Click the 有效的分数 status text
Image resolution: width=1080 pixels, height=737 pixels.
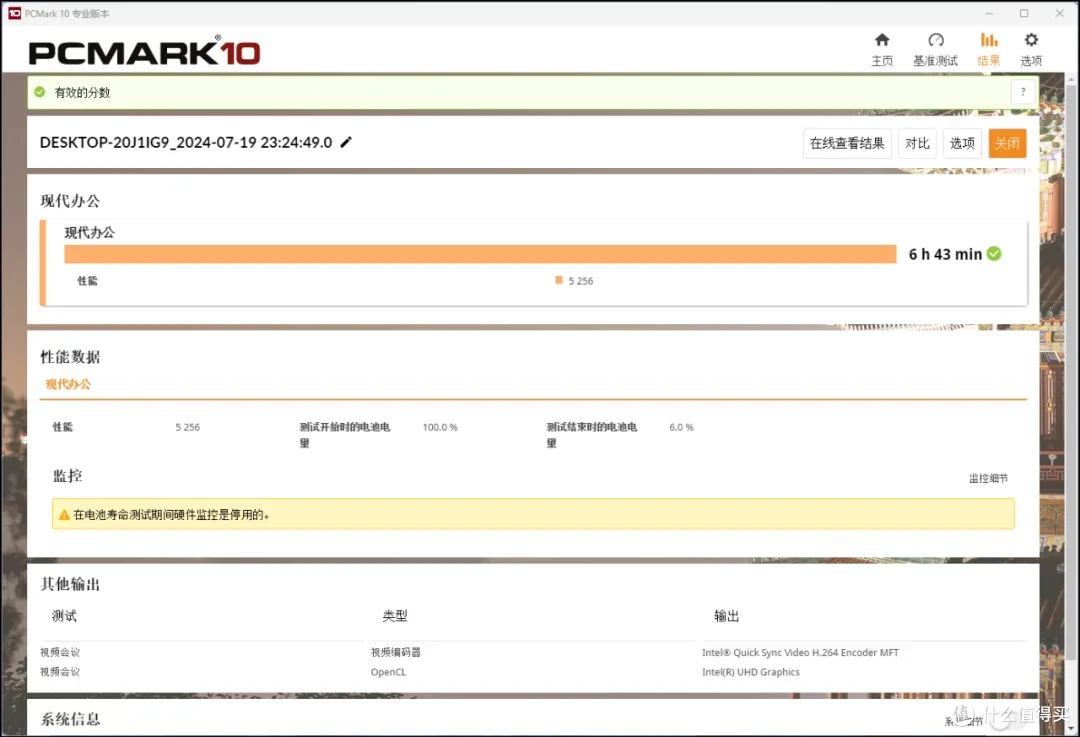82,92
